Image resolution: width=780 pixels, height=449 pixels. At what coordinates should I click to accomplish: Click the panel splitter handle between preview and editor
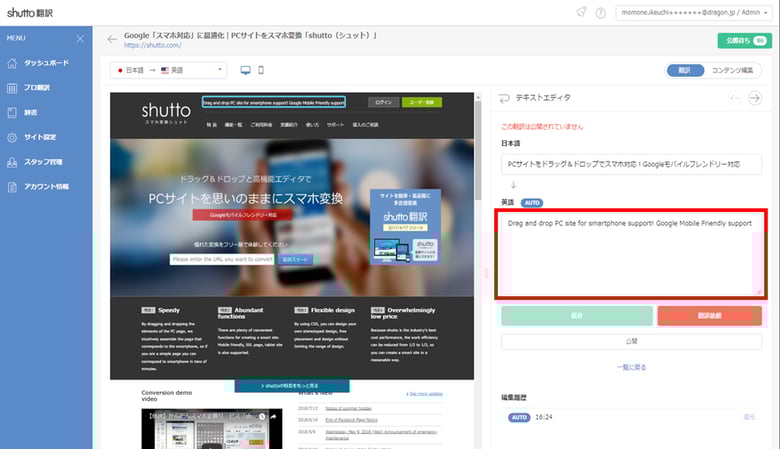pyautogui.click(x=487, y=273)
